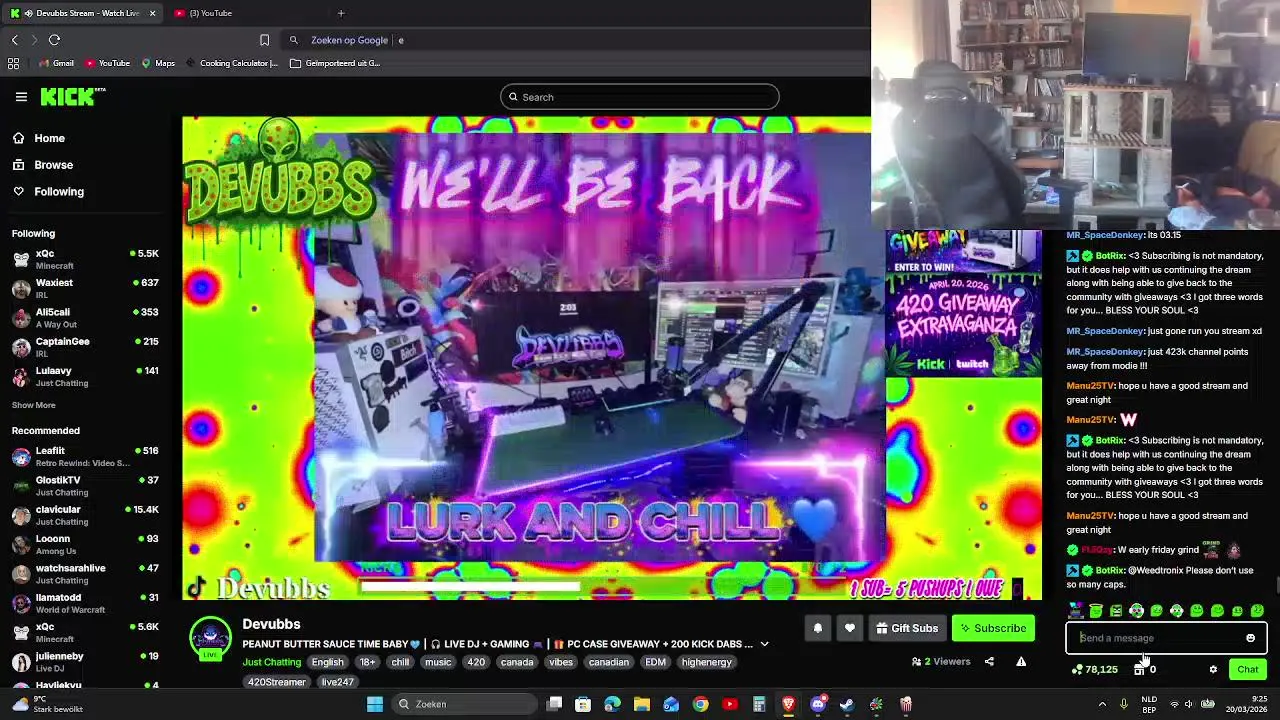This screenshot has height=720, width=1280.
Task: Open the emoji picker in chat
Action: [1250, 638]
